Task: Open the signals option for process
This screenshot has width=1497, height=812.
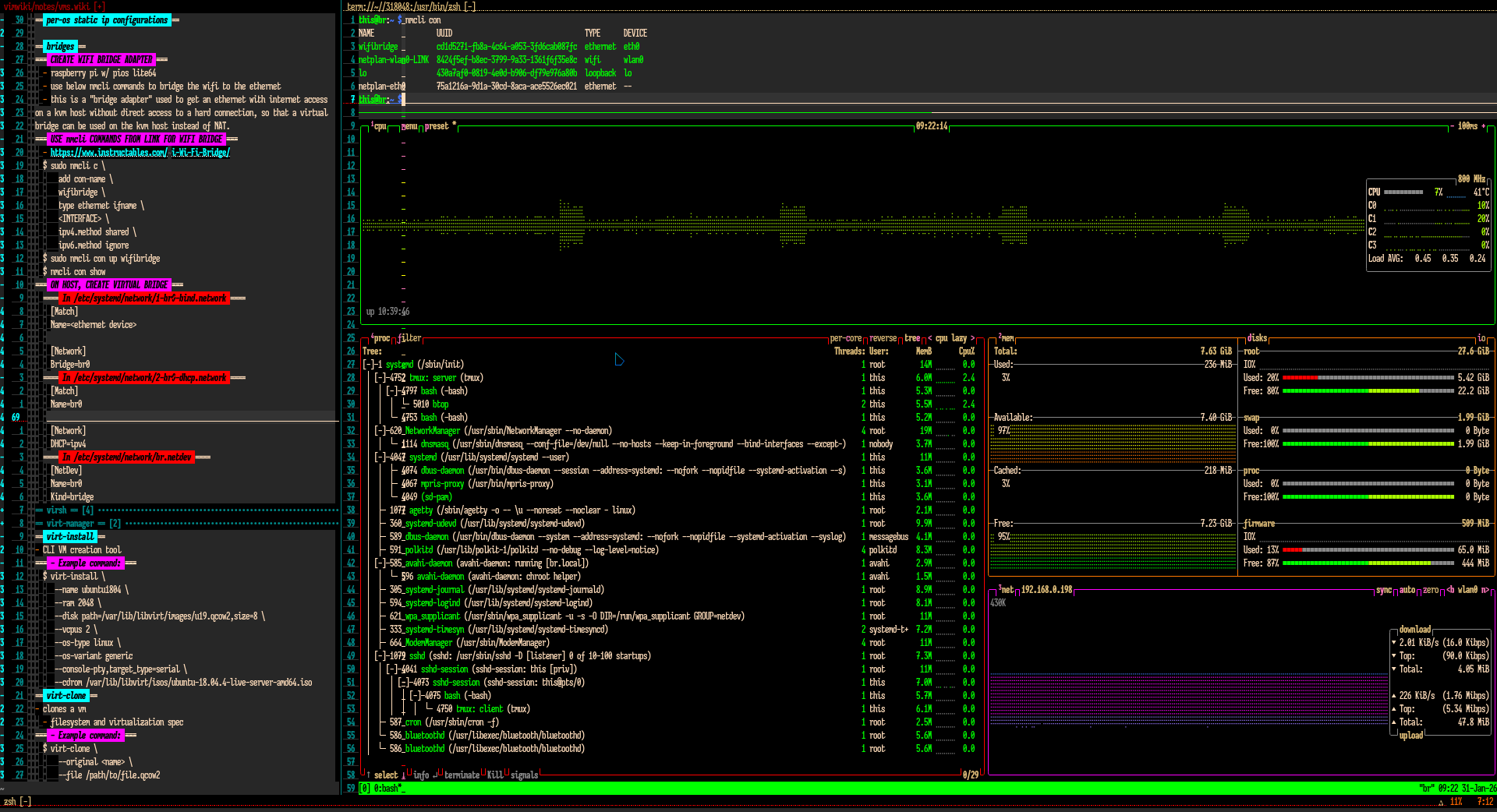Action: [x=524, y=775]
